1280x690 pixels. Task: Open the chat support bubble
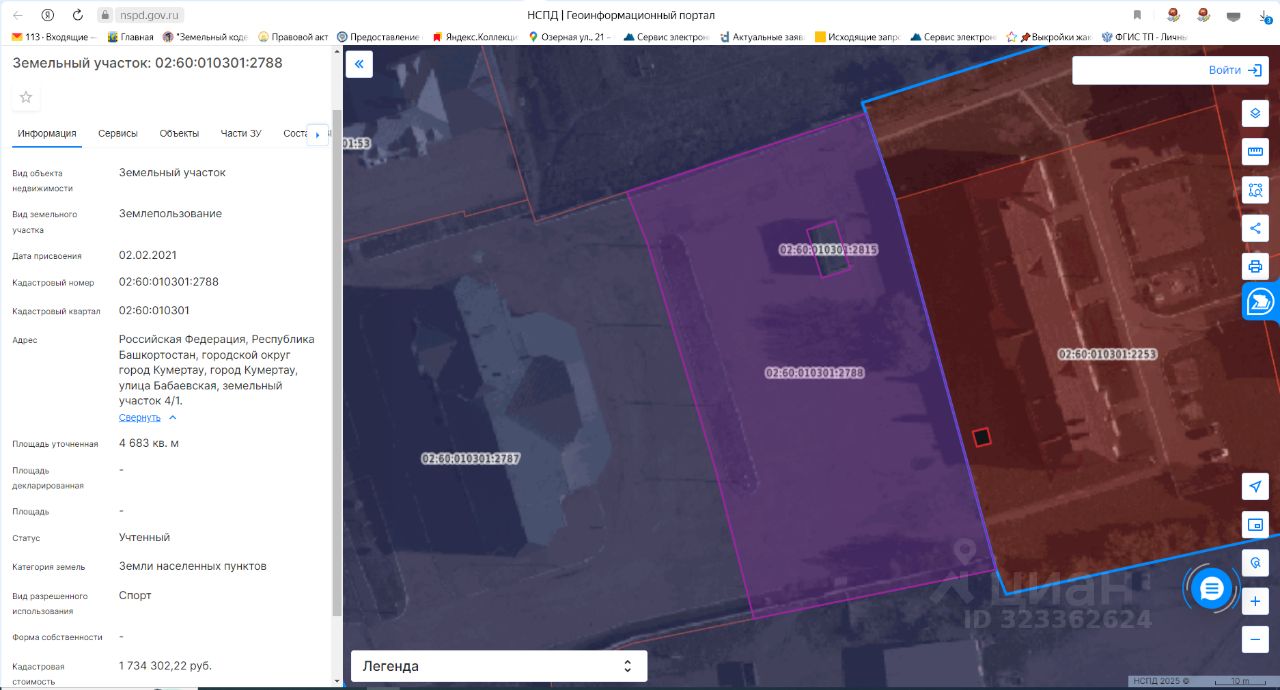[x=1212, y=588]
